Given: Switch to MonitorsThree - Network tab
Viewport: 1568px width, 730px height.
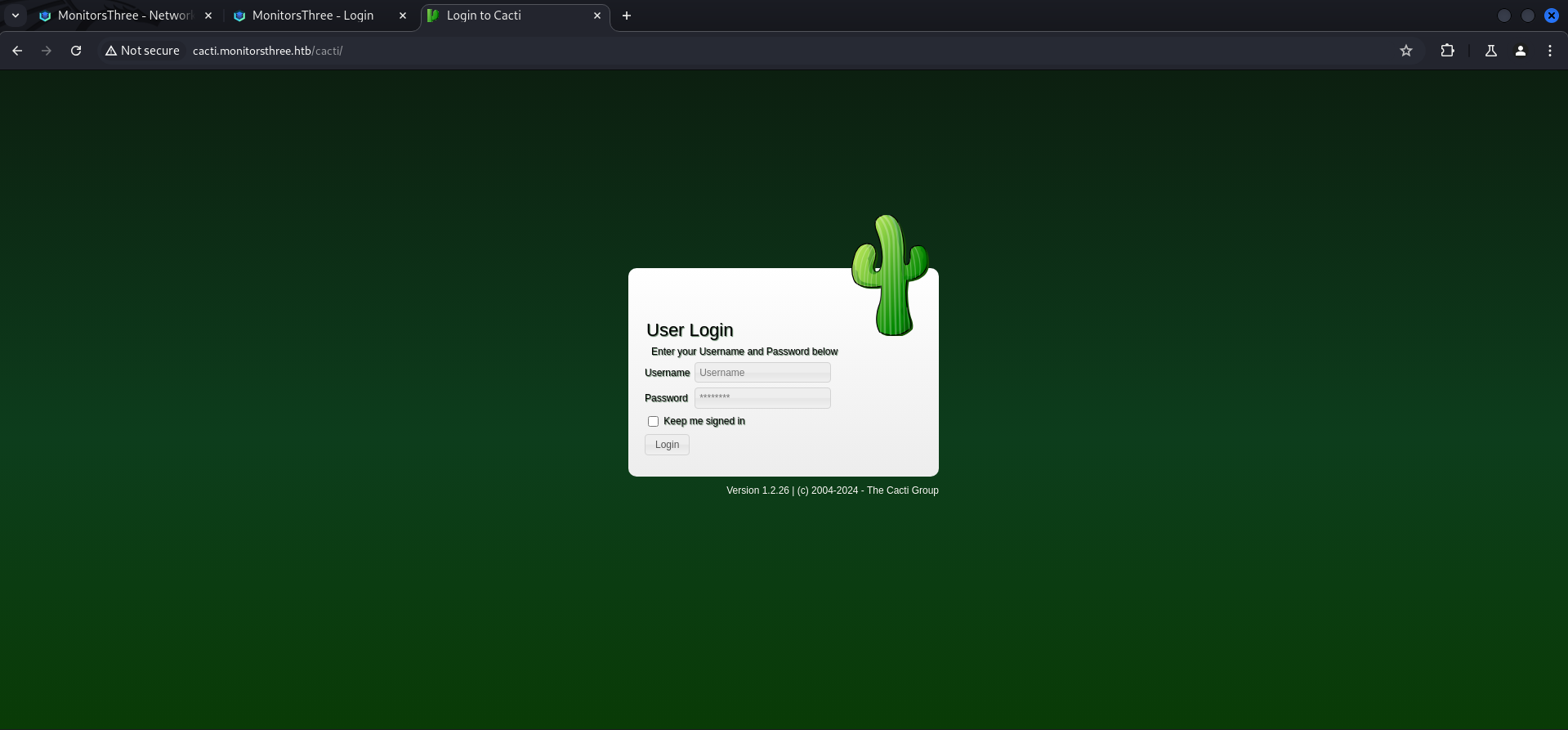Looking at the screenshot, I should pos(123,16).
